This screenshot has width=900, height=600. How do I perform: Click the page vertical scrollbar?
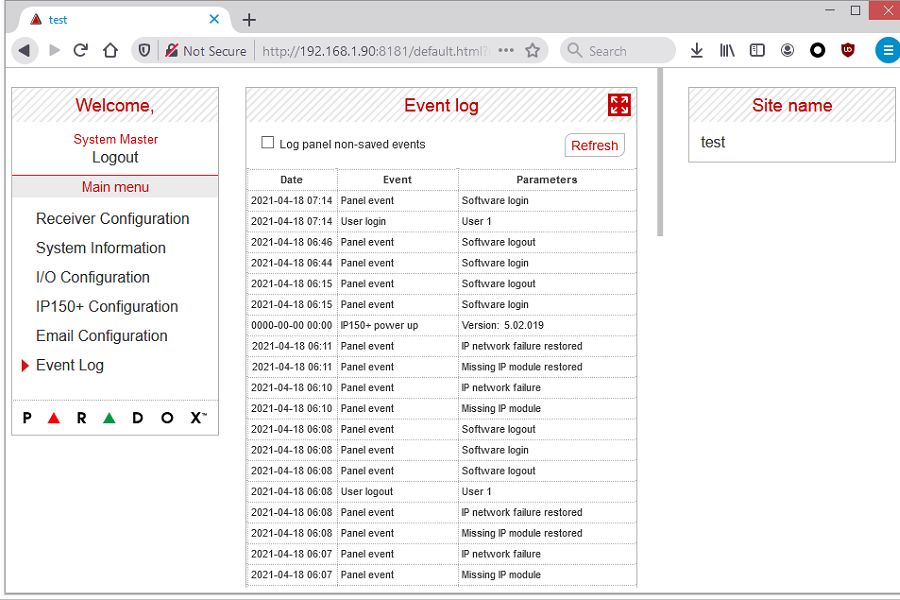[x=659, y=150]
